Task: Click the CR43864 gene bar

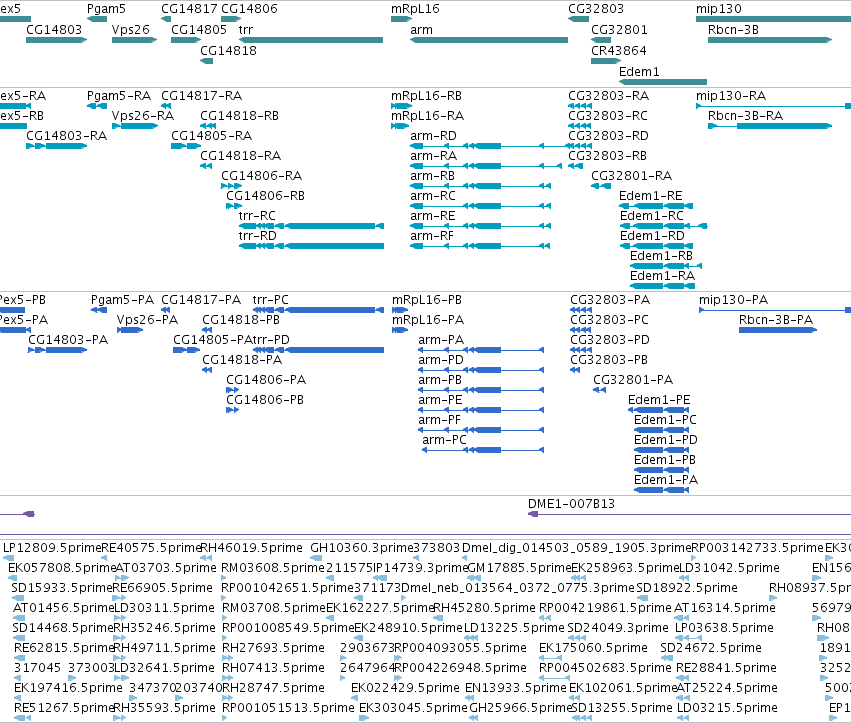Action: [606, 61]
